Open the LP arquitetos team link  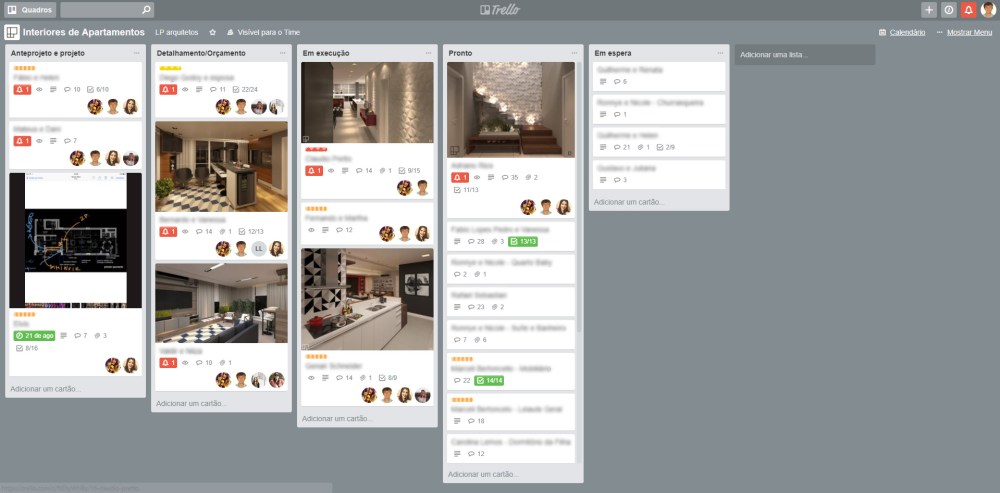coord(177,32)
